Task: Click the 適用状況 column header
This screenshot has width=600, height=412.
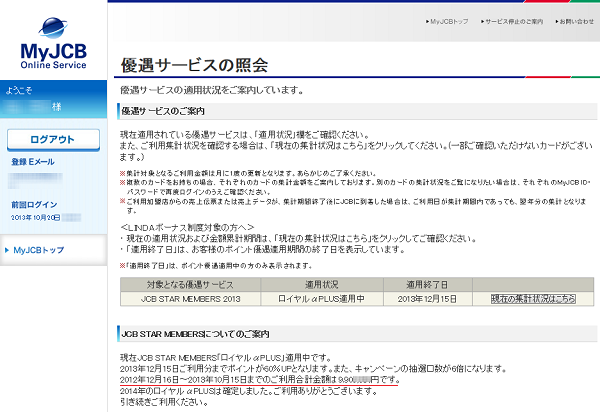Action: coord(322,285)
